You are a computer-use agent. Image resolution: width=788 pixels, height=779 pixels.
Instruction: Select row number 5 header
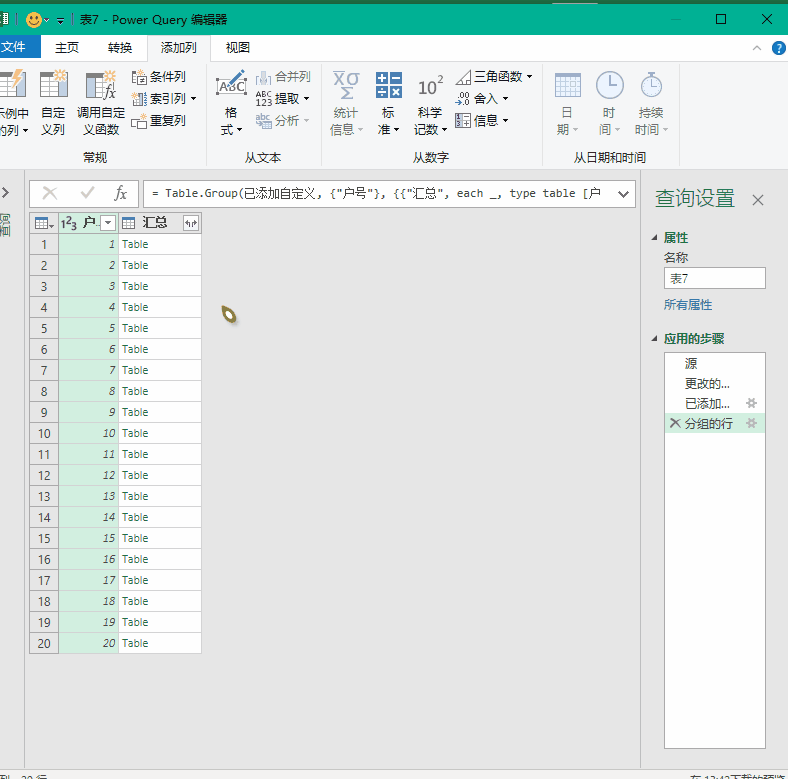coord(44,328)
